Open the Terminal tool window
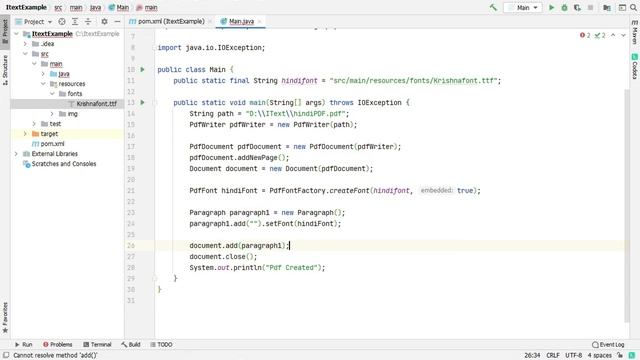 tap(97, 344)
